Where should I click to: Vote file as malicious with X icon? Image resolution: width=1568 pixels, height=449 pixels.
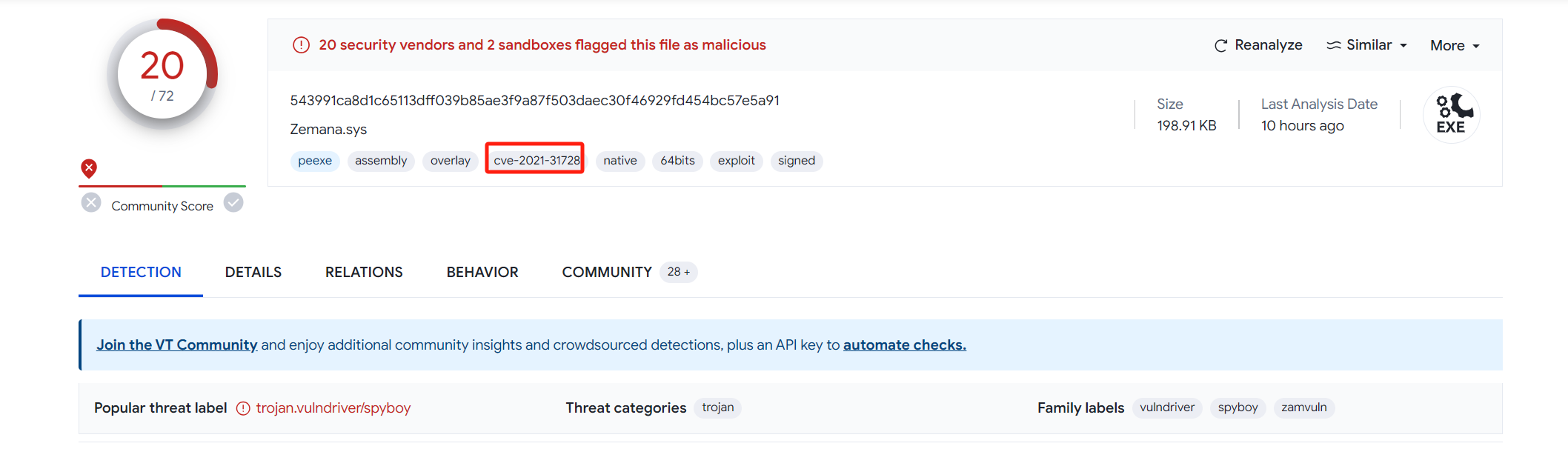coord(91,203)
